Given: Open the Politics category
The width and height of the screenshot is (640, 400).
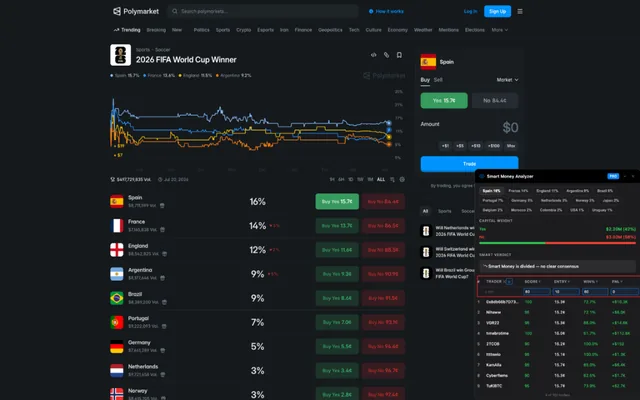Looking at the screenshot, I should click(x=202, y=30).
